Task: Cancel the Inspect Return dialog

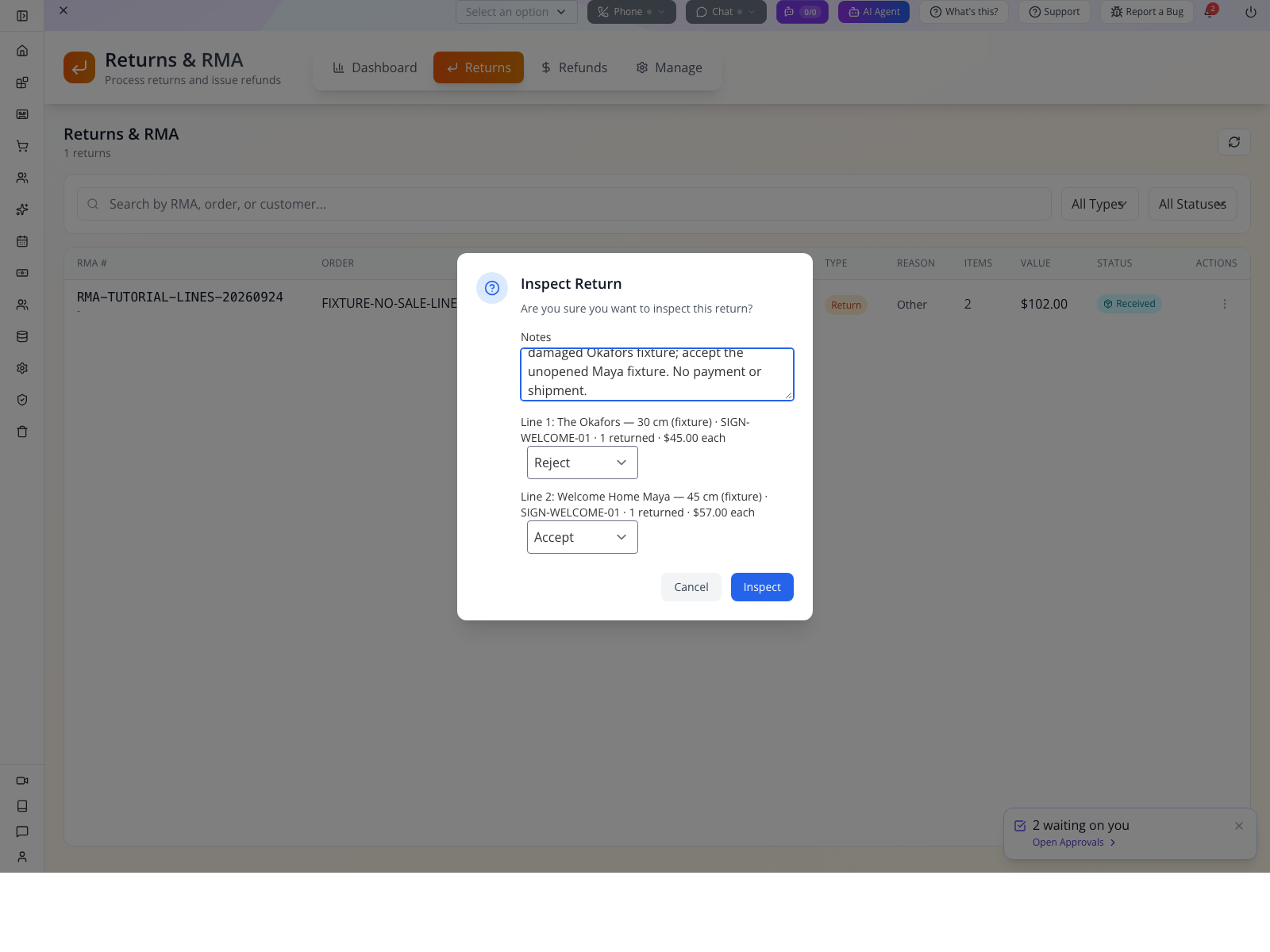Action: click(x=691, y=587)
